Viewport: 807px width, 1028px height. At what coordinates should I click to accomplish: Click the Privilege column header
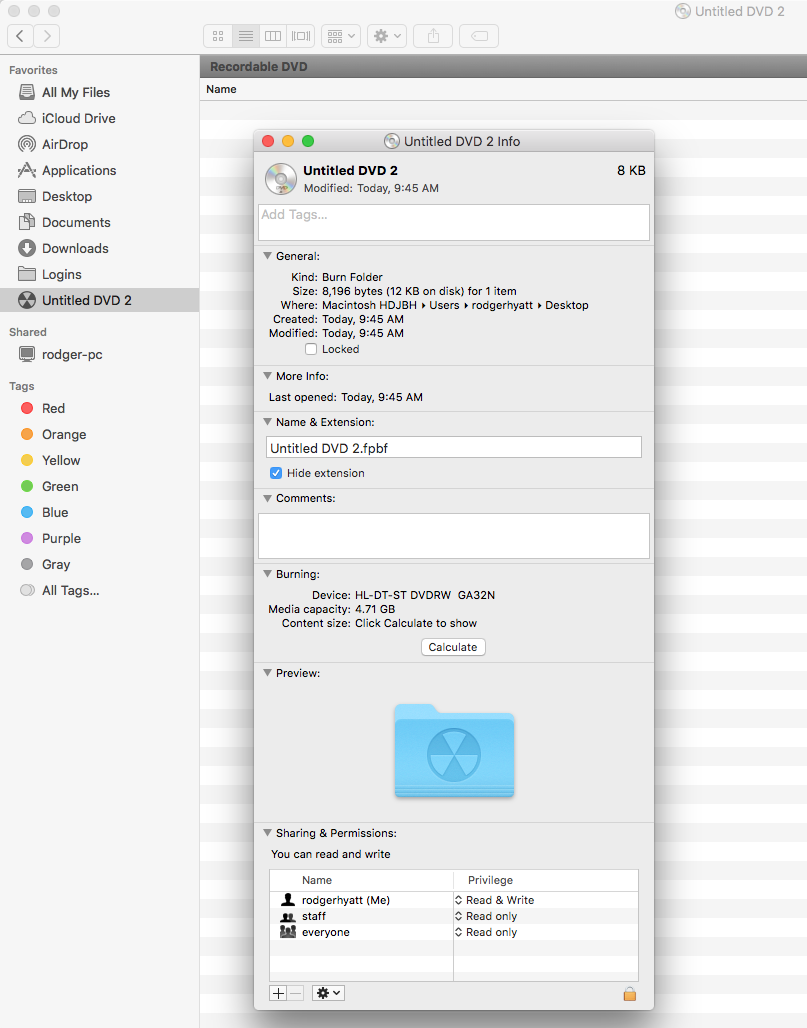[545, 880]
